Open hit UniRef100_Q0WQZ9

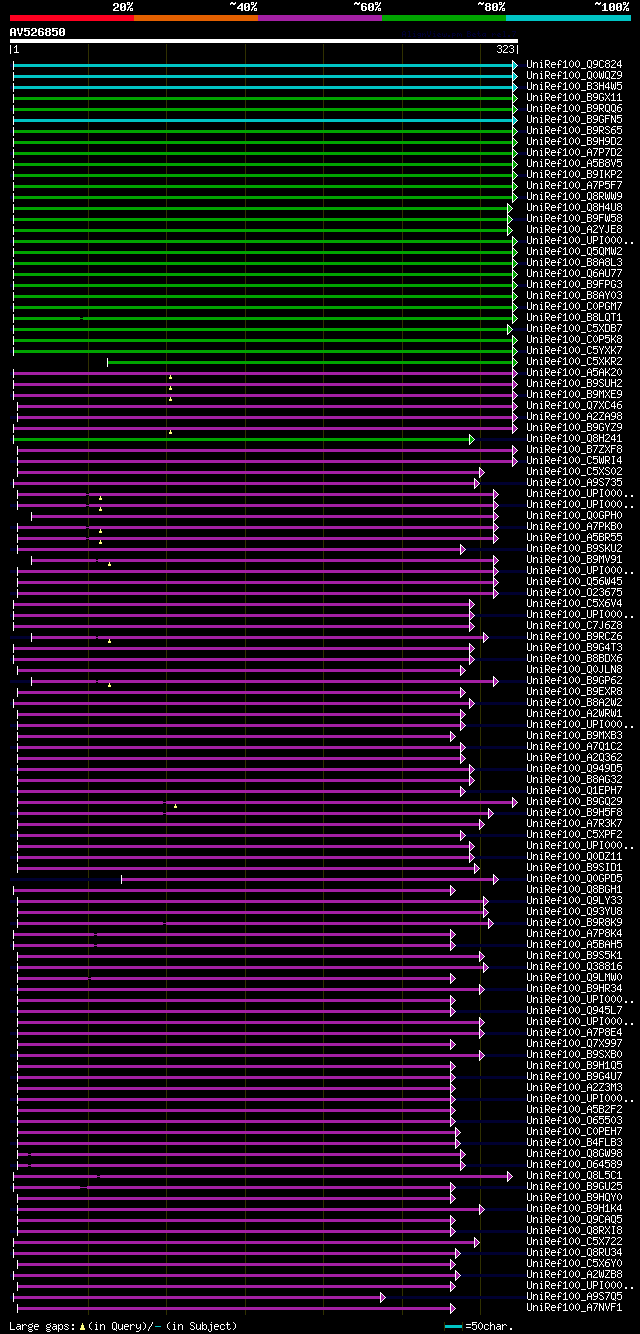574,75
